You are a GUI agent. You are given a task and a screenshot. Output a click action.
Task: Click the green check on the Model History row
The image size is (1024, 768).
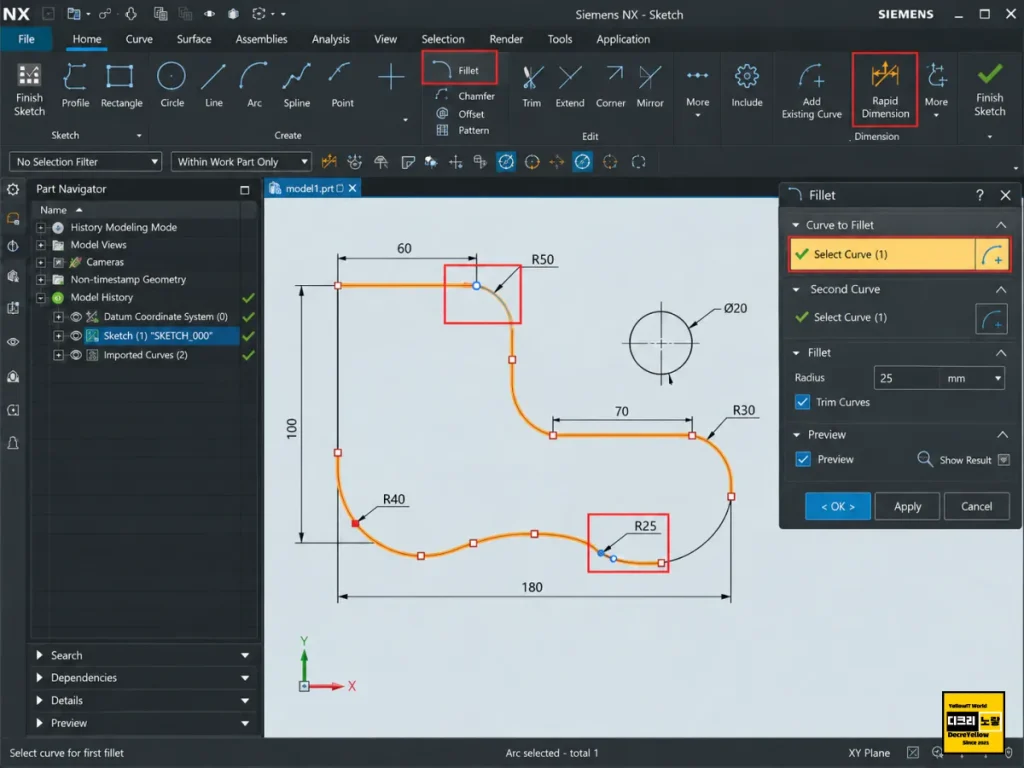[248, 298]
